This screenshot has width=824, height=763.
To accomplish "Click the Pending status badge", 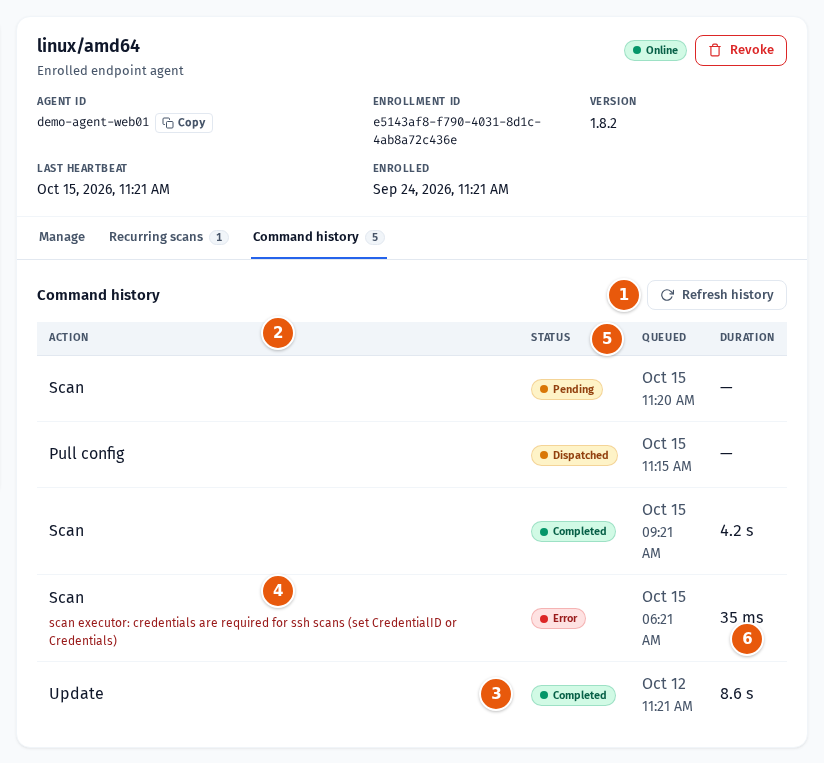I will click(566, 389).
